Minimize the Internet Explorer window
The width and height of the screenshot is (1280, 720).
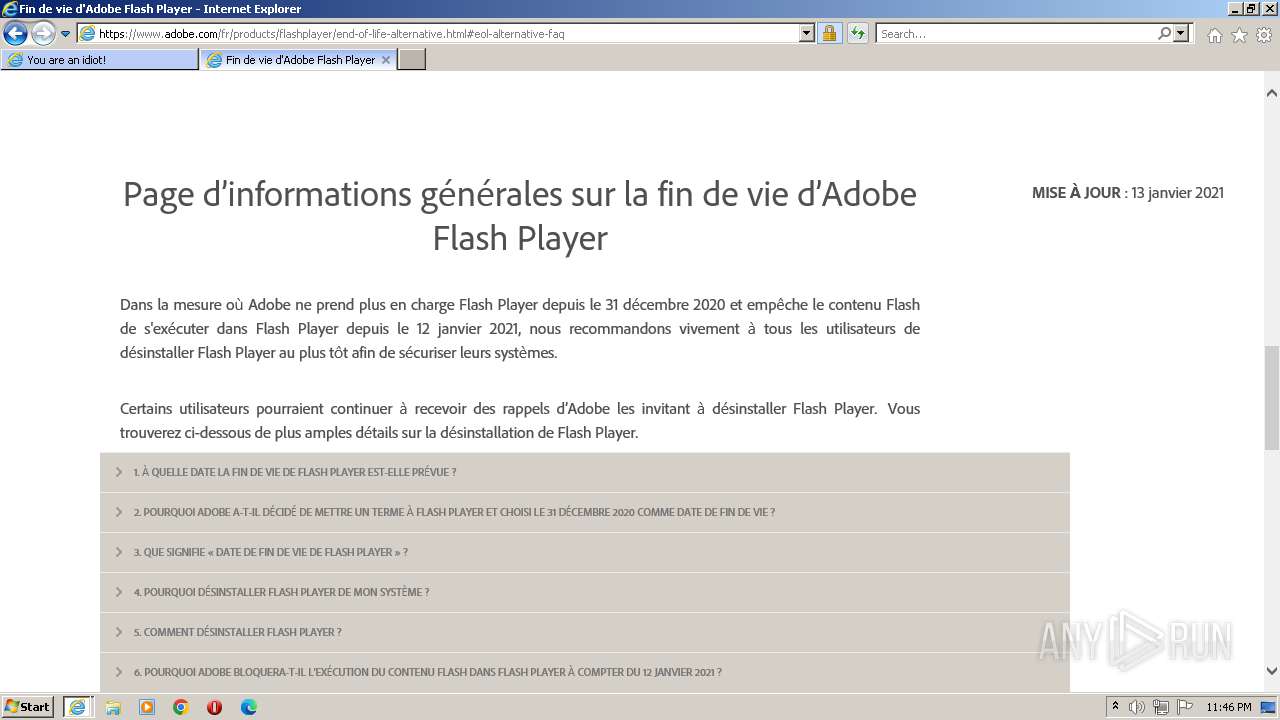[1234, 9]
